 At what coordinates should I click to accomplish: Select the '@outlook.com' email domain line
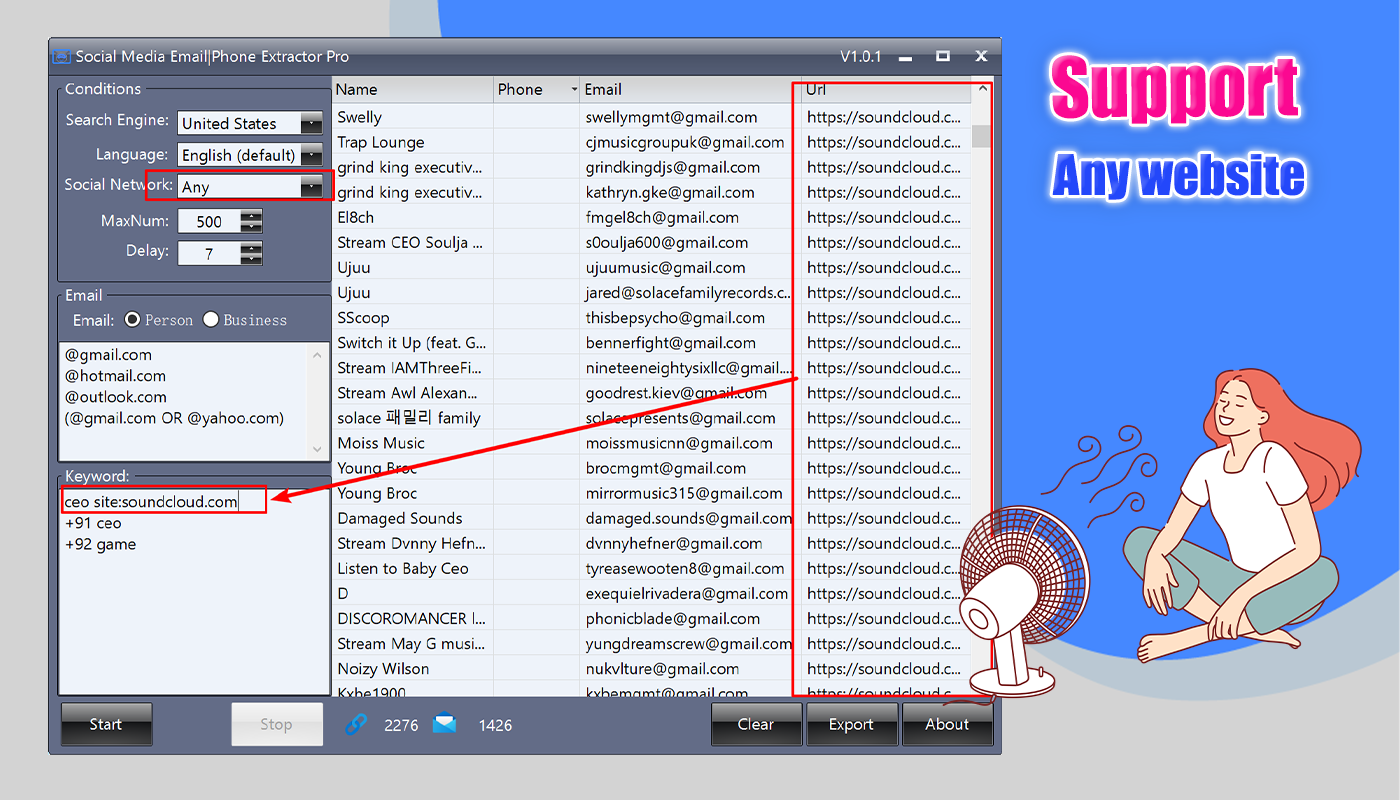pos(115,397)
